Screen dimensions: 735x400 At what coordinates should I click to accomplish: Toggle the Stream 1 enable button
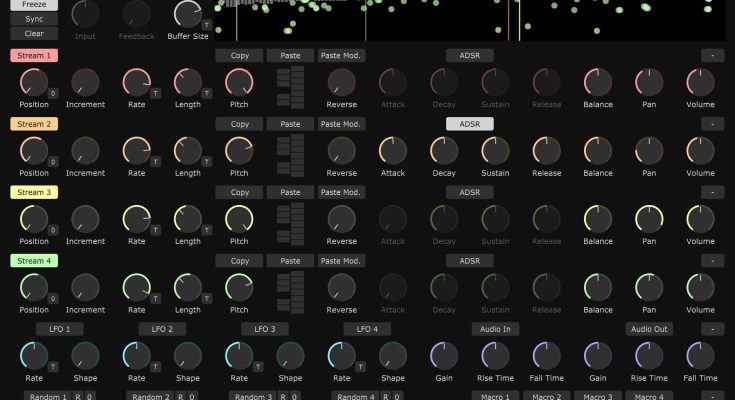coord(34,56)
